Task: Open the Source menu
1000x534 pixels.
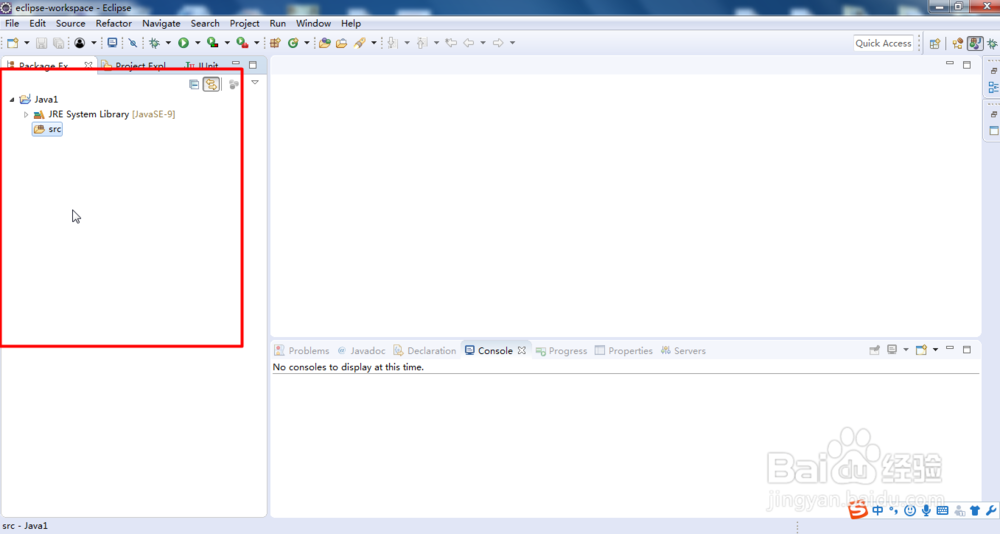Action: (70, 23)
